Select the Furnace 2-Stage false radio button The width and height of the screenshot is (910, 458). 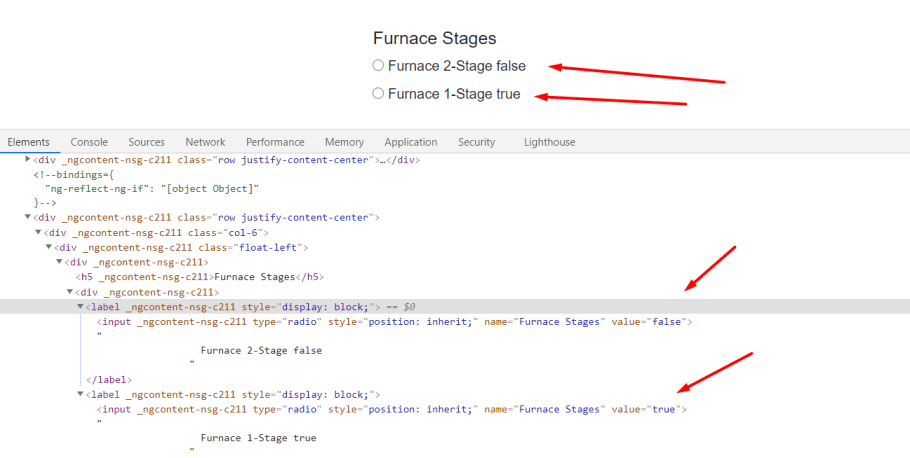point(378,66)
